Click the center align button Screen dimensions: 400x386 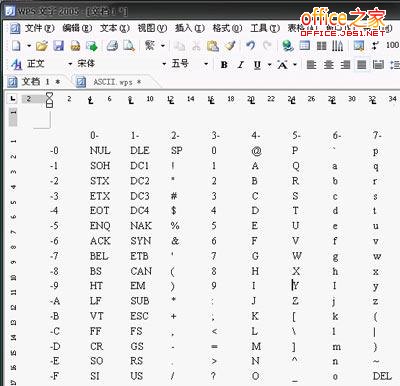pyautogui.click(x=328, y=65)
